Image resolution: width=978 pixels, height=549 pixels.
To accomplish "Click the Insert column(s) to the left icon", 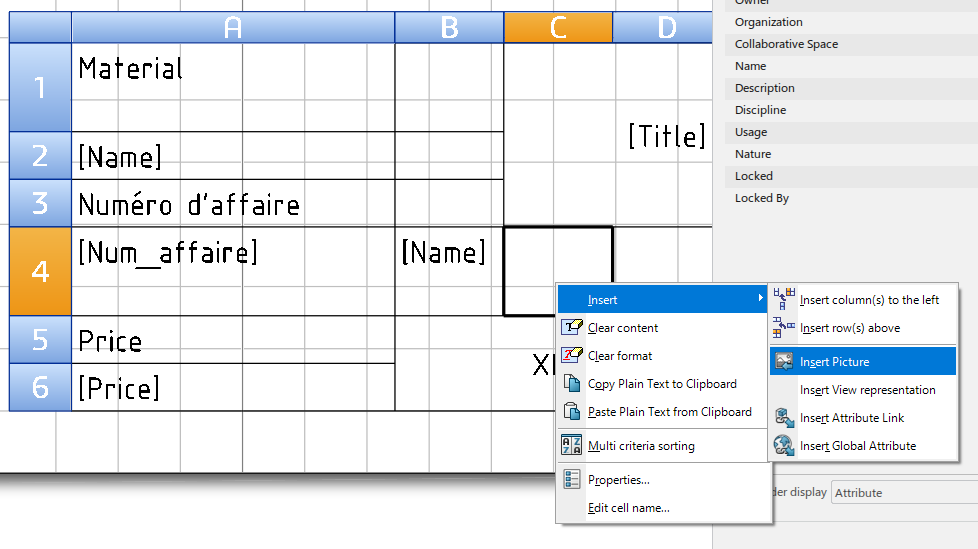I will coord(784,299).
